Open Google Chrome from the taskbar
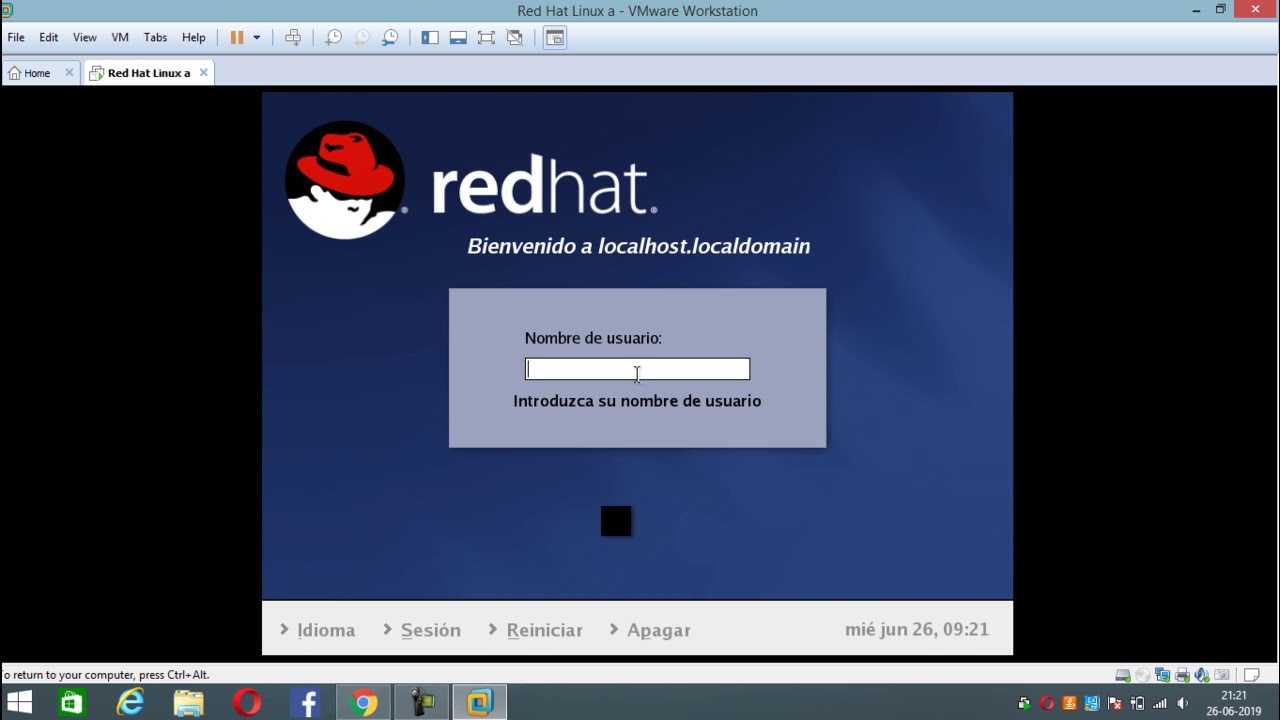The height and width of the screenshot is (720, 1280). [364, 703]
